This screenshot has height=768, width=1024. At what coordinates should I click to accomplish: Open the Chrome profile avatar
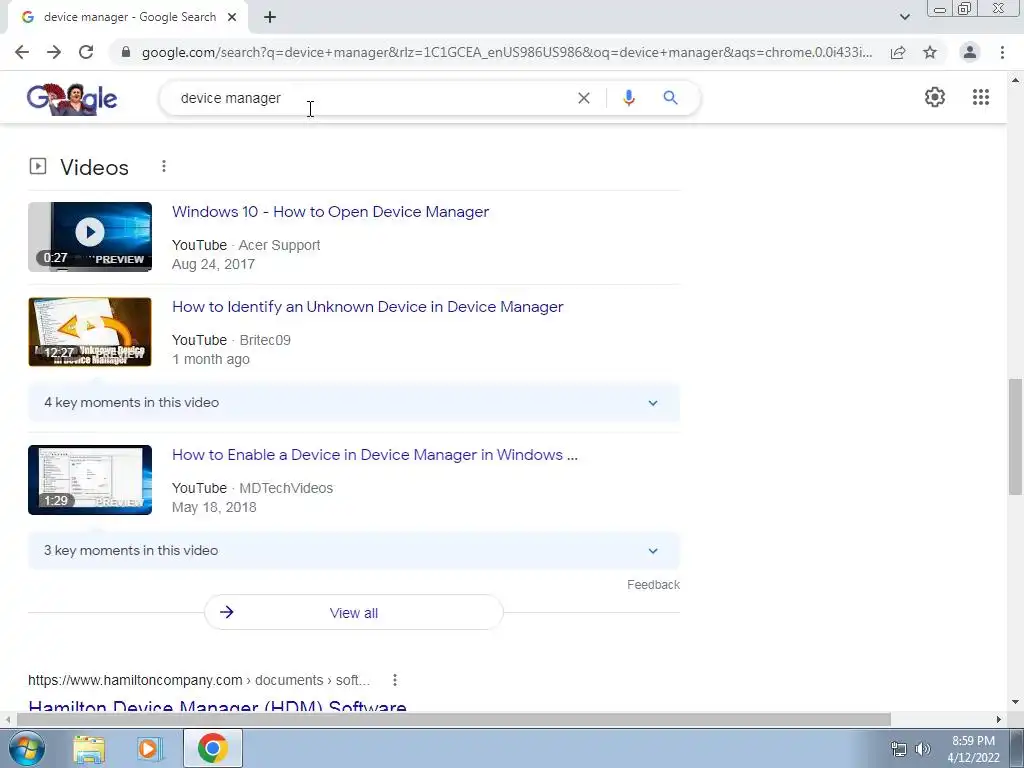[x=970, y=52]
